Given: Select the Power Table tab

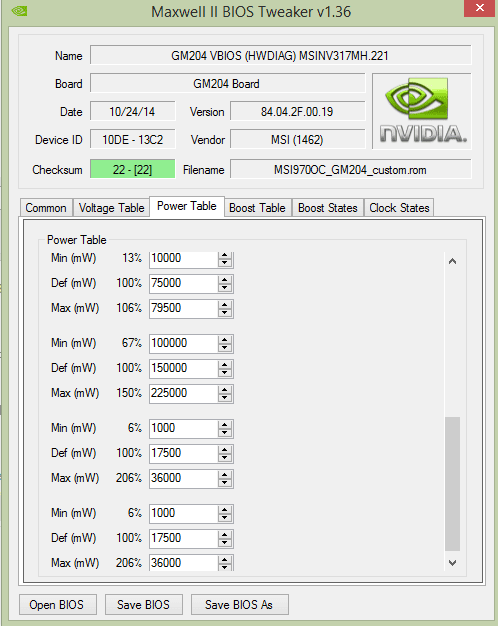Looking at the screenshot, I should [187, 206].
